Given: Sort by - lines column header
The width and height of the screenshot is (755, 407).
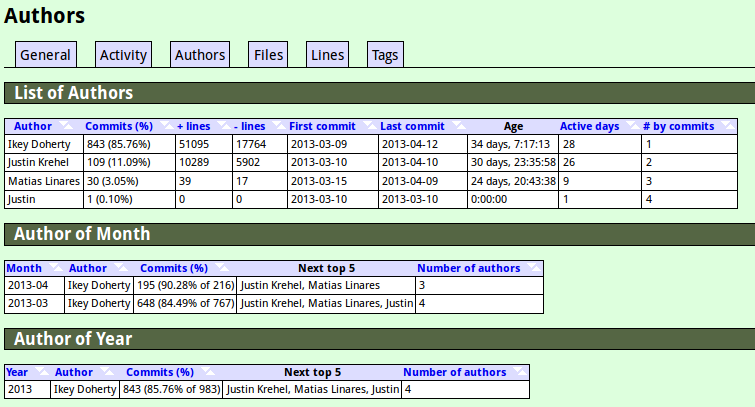Looking at the screenshot, I should (x=250, y=127).
